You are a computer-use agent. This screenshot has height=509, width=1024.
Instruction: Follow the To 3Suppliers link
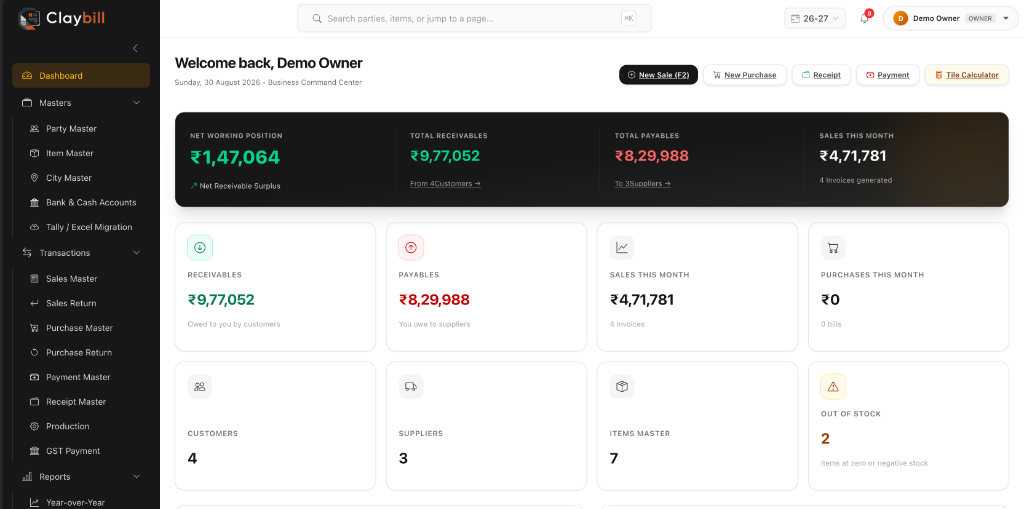tap(643, 184)
